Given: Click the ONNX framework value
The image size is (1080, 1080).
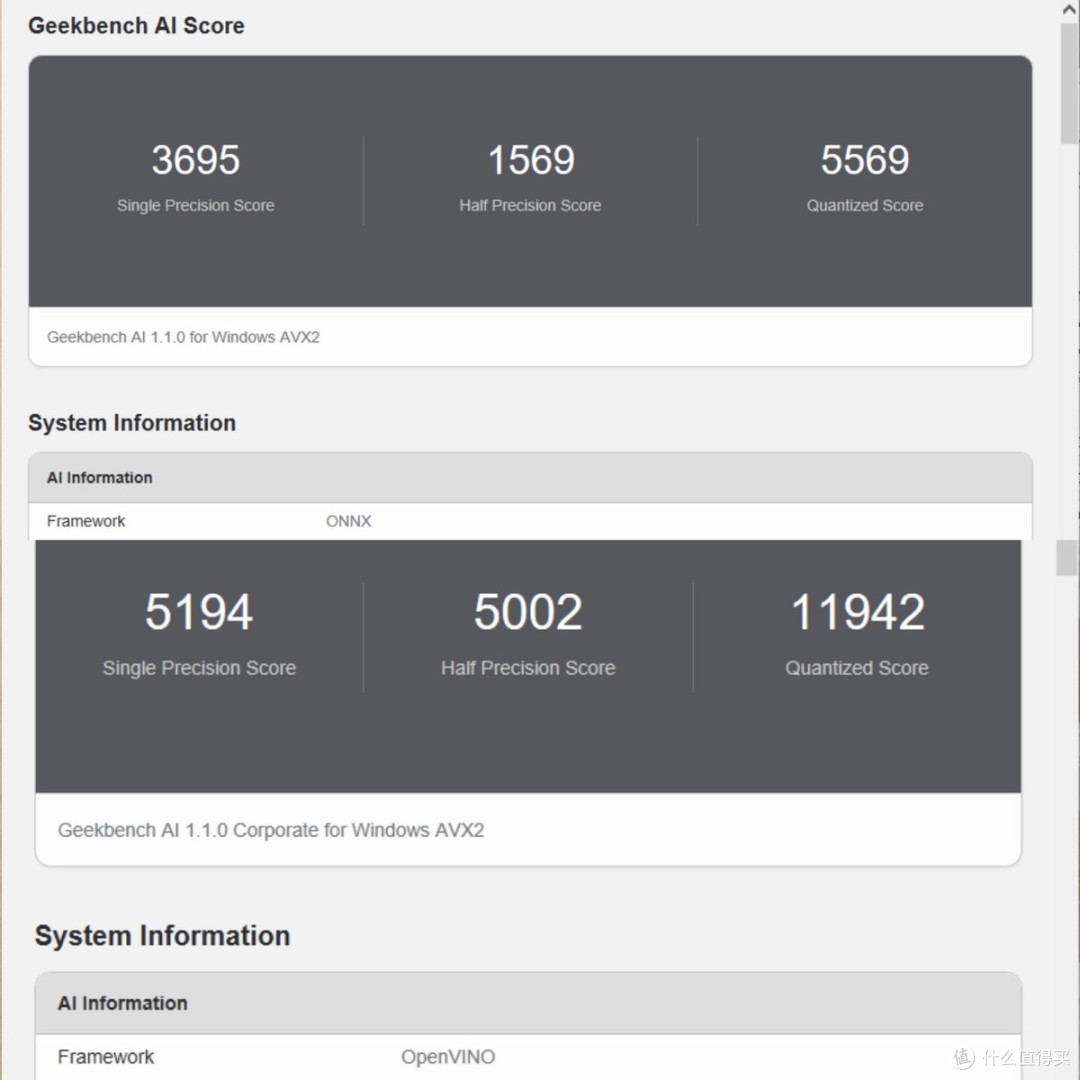Looking at the screenshot, I should tap(349, 521).
